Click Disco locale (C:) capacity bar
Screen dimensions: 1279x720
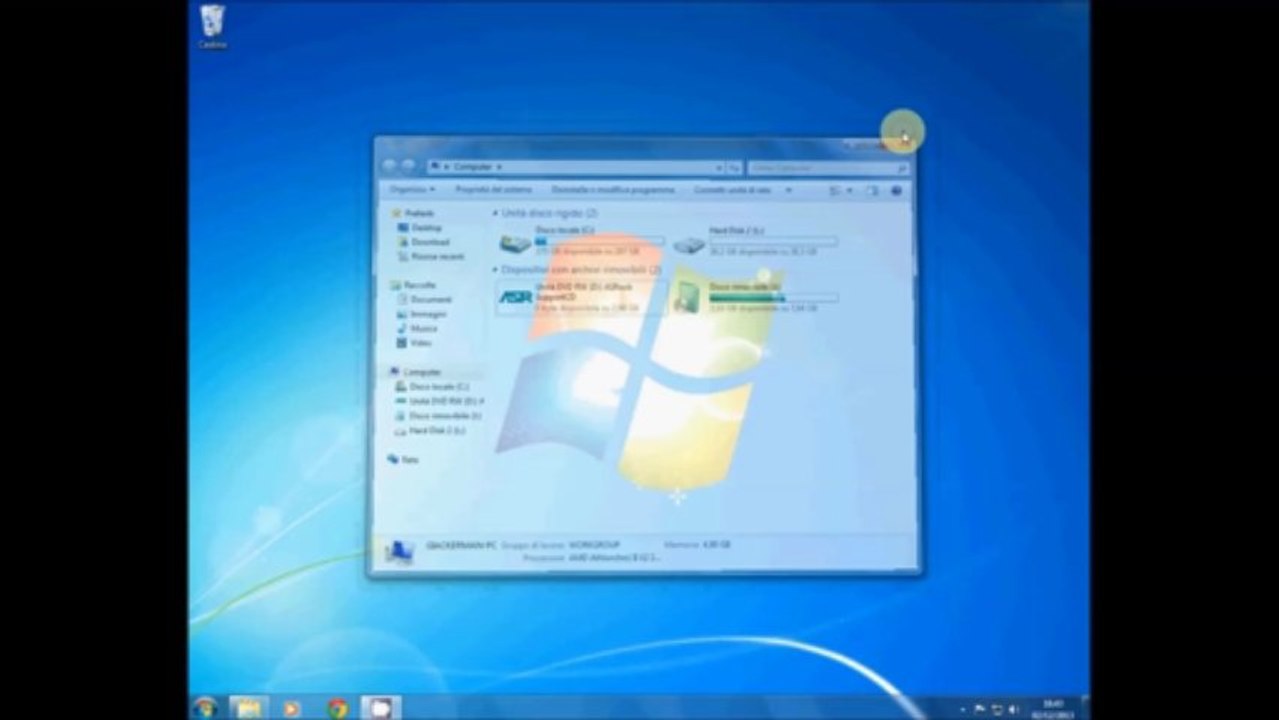point(599,241)
